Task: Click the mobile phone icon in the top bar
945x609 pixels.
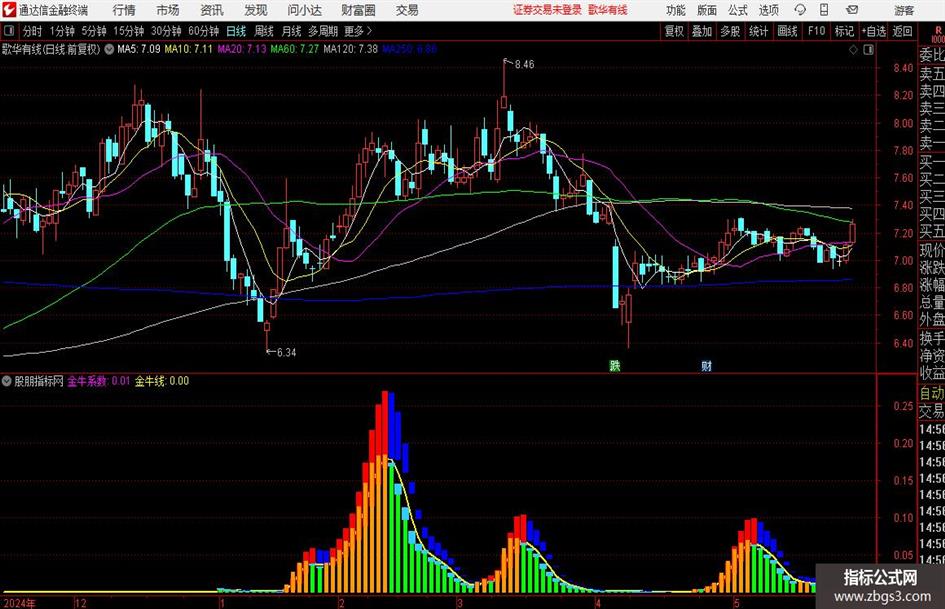Action: [824, 10]
